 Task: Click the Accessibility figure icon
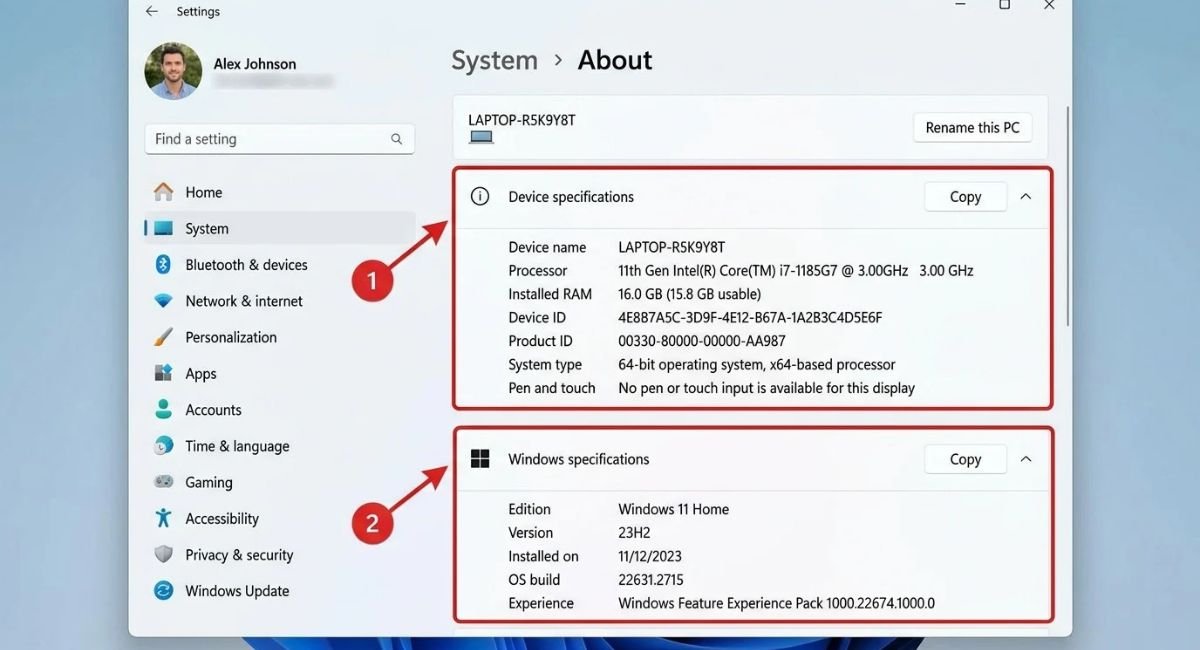[163, 518]
